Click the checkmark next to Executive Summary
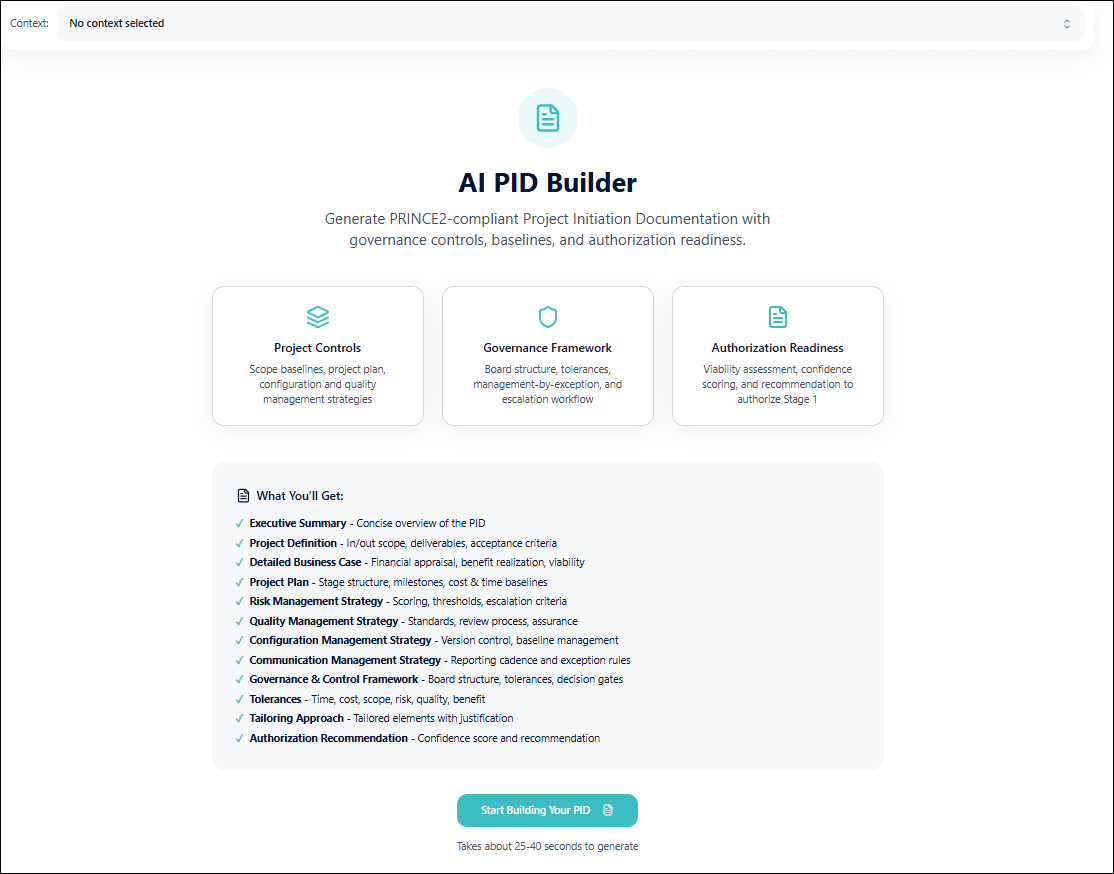 [239, 524]
